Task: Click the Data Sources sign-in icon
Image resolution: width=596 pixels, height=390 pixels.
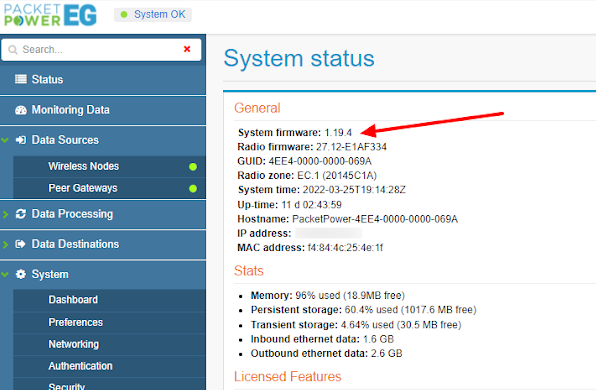Action: (21, 140)
